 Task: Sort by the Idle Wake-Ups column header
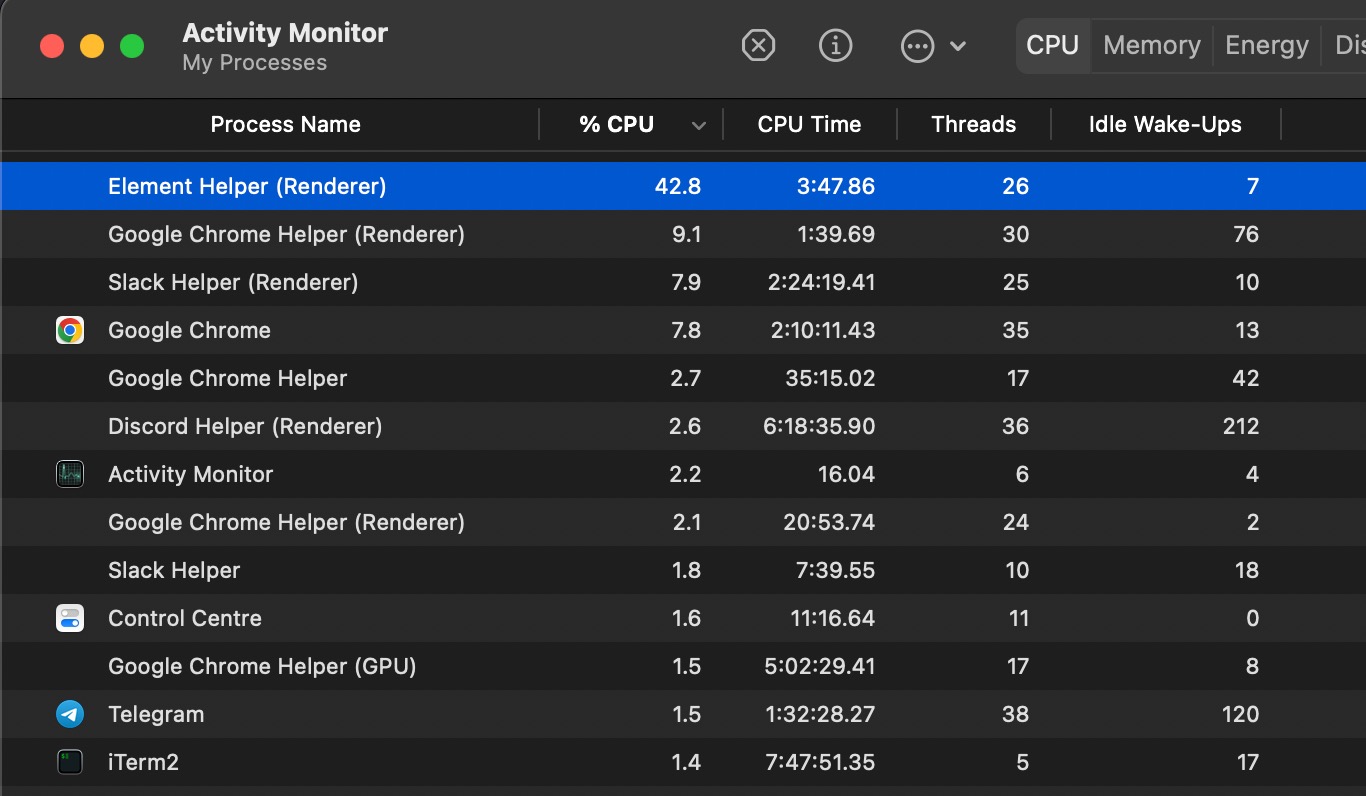[1165, 125]
